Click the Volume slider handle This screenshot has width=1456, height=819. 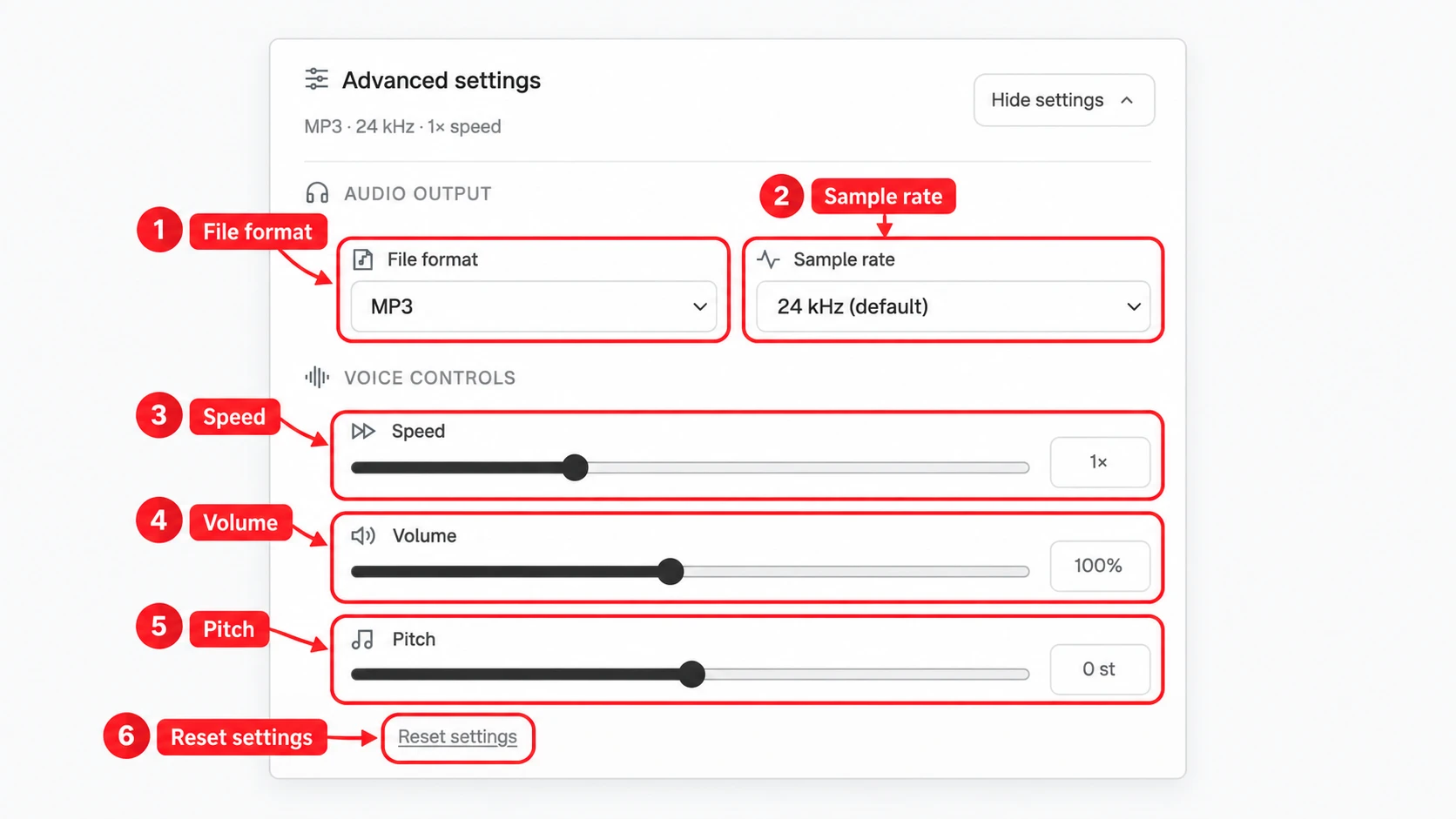point(671,572)
